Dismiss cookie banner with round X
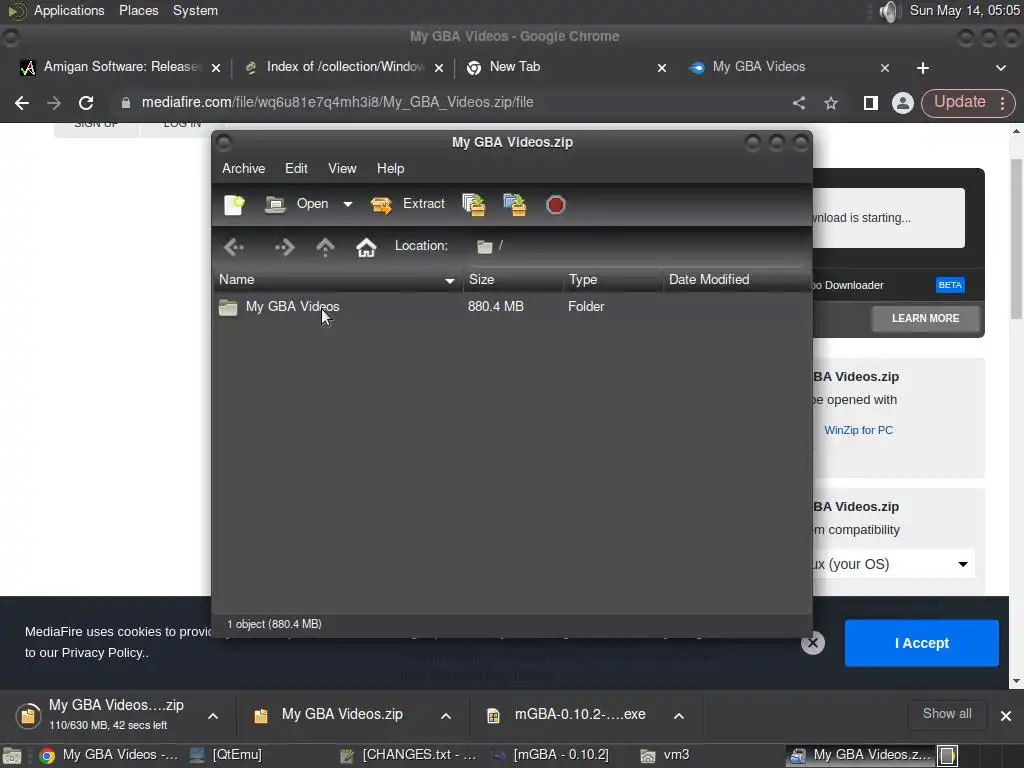The width and height of the screenshot is (1024, 768). pos(812,643)
